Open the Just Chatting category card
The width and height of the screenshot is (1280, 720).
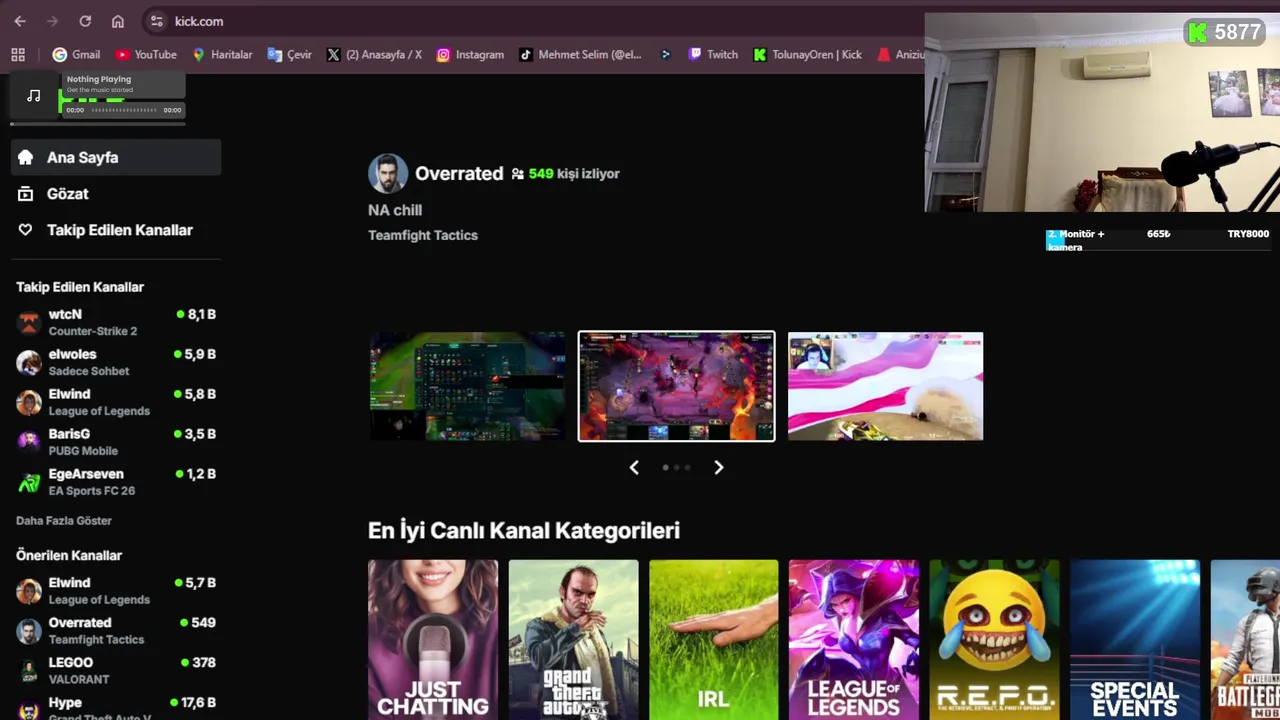click(433, 640)
